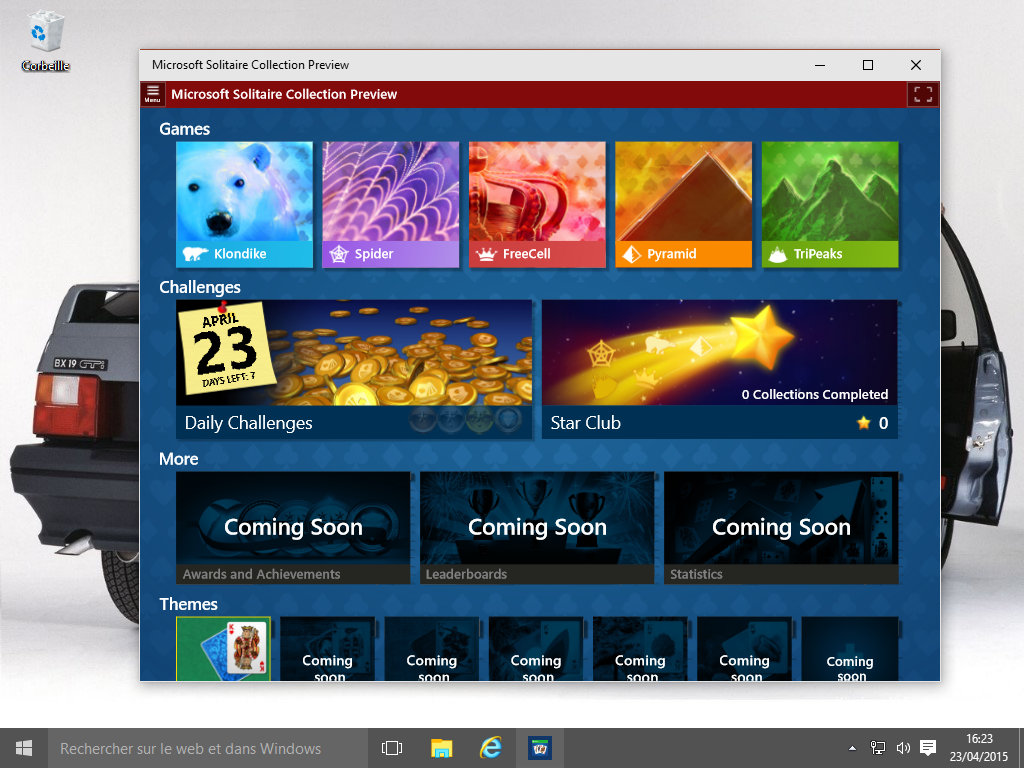Launch File Explorer from taskbar

click(441, 748)
